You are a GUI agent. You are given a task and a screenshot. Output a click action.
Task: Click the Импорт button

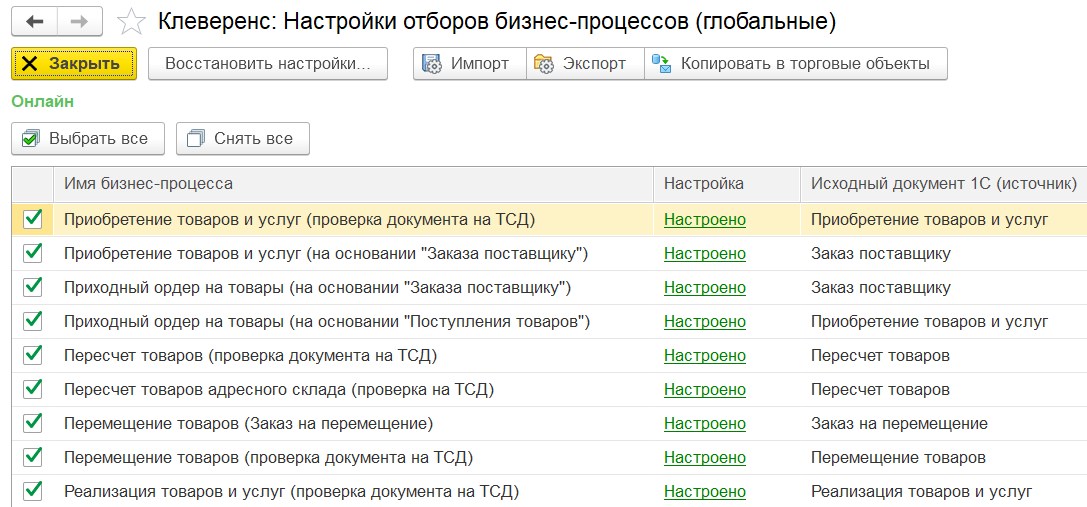coord(470,64)
